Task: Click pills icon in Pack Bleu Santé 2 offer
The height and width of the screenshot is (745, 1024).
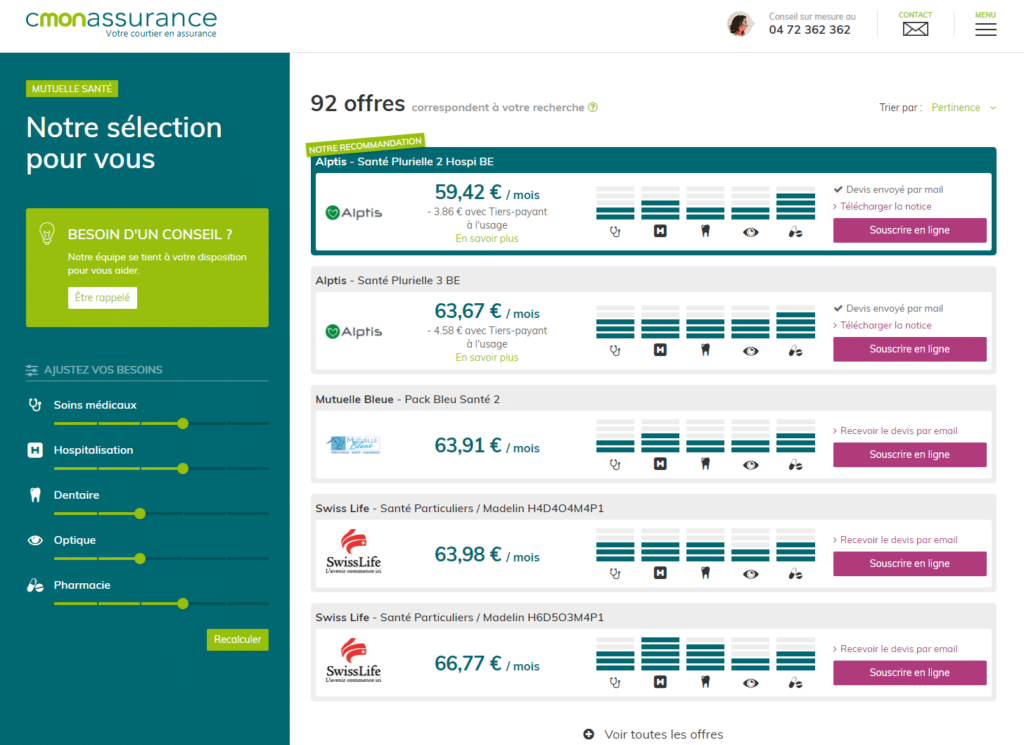Action: tap(795, 465)
